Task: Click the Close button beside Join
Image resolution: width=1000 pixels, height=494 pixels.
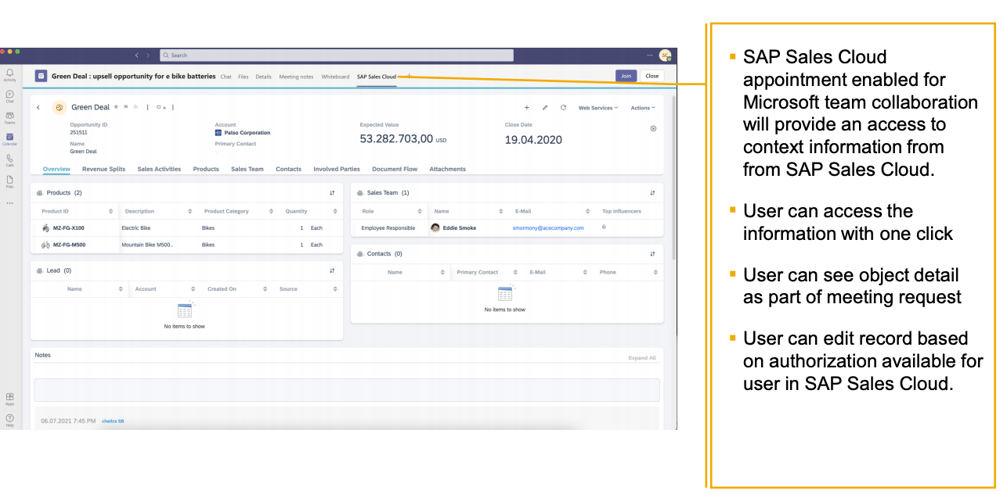Action: tap(652, 76)
